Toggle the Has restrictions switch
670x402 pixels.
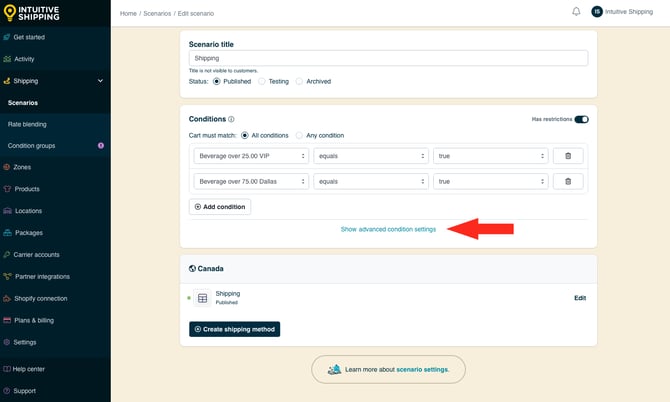(x=582, y=119)
